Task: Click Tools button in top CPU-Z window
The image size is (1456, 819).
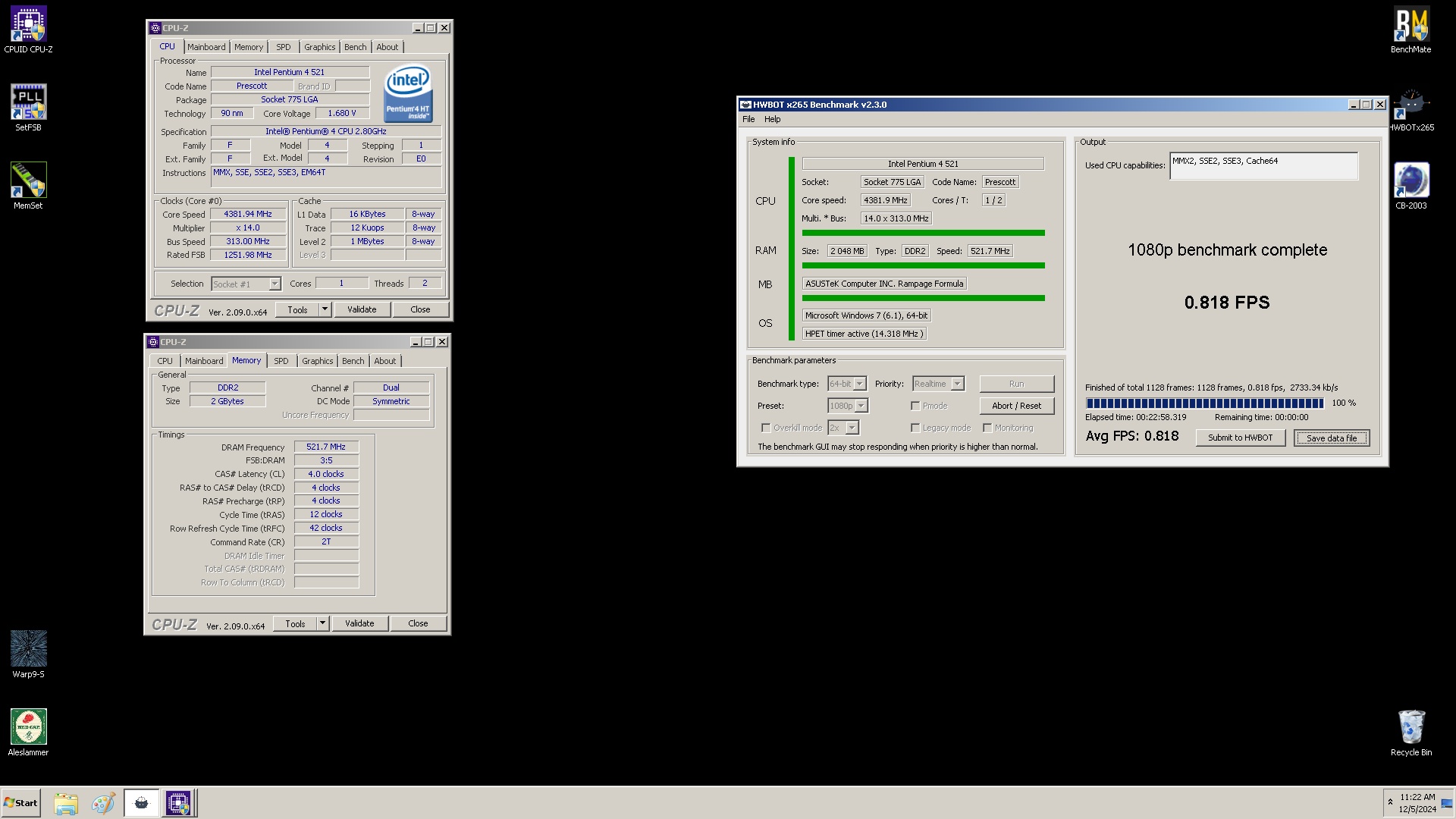Action: [x=297, y=309]
